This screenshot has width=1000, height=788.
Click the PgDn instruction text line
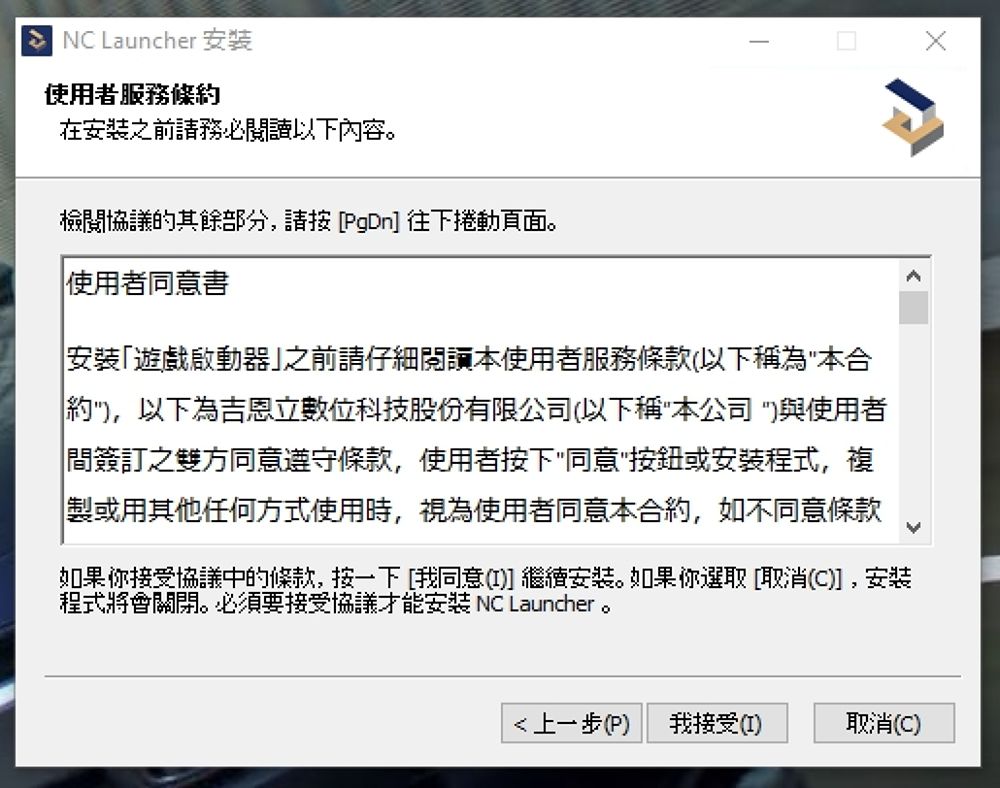[x=309, y=221]
